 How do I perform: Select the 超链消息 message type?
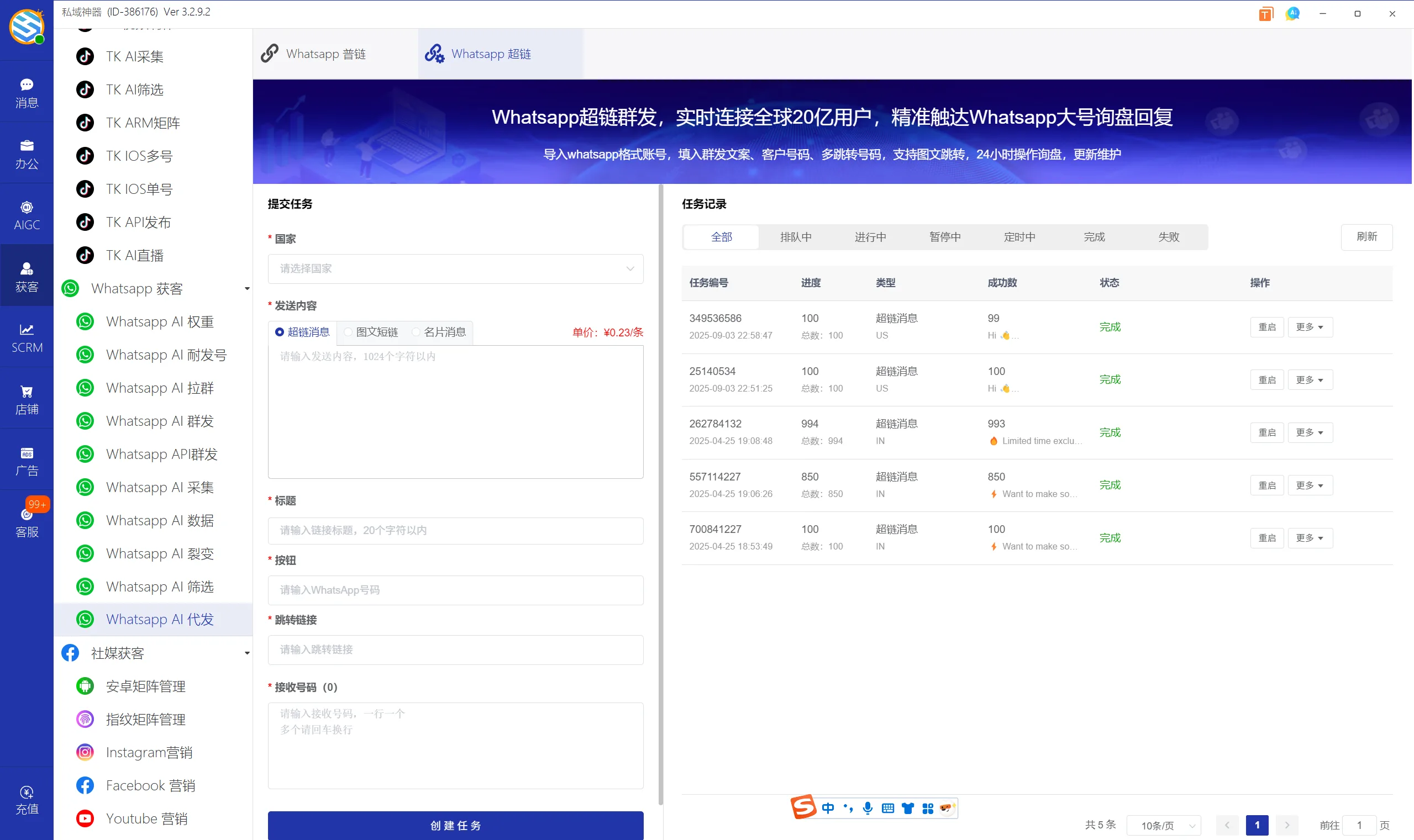[303, 332]
